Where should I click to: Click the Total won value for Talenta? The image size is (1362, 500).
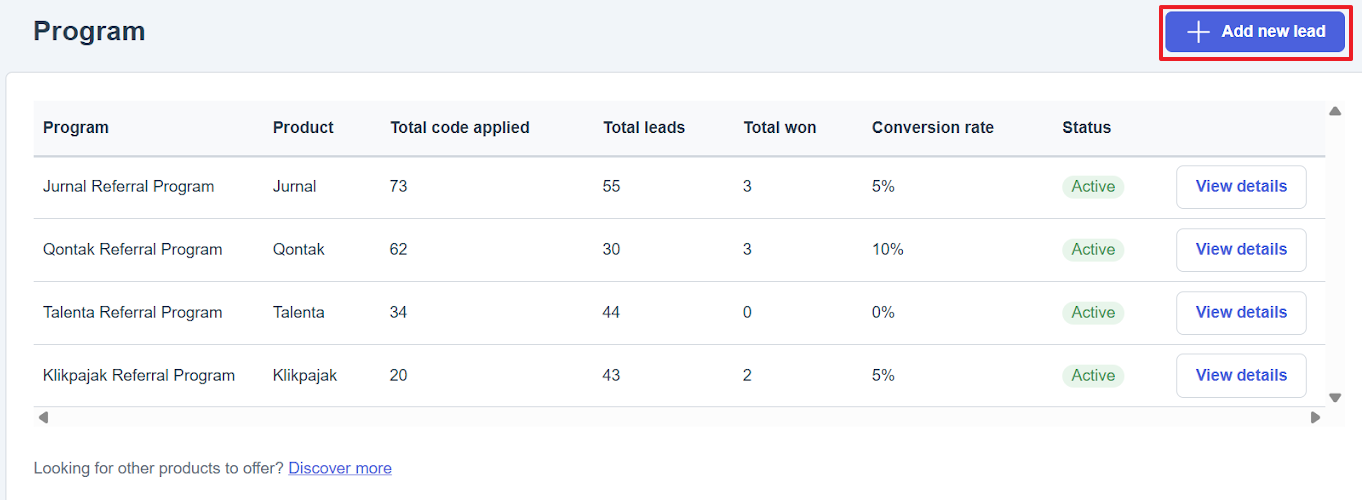point(747,313)
